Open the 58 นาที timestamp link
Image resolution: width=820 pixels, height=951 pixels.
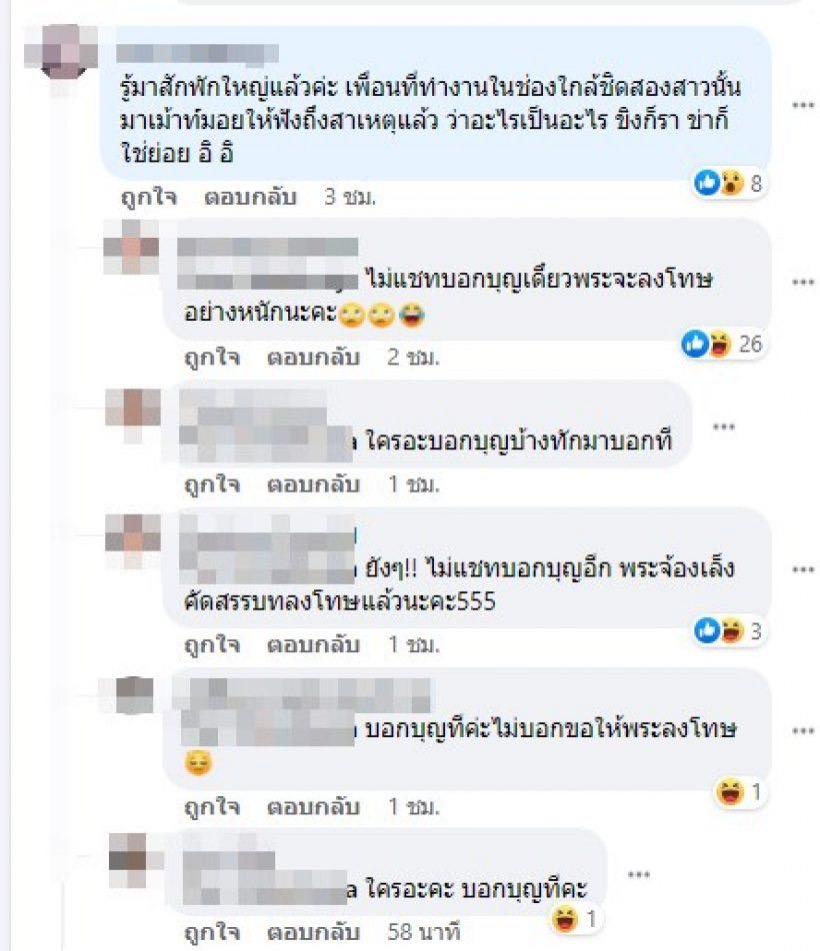click(x=424, y=932)
